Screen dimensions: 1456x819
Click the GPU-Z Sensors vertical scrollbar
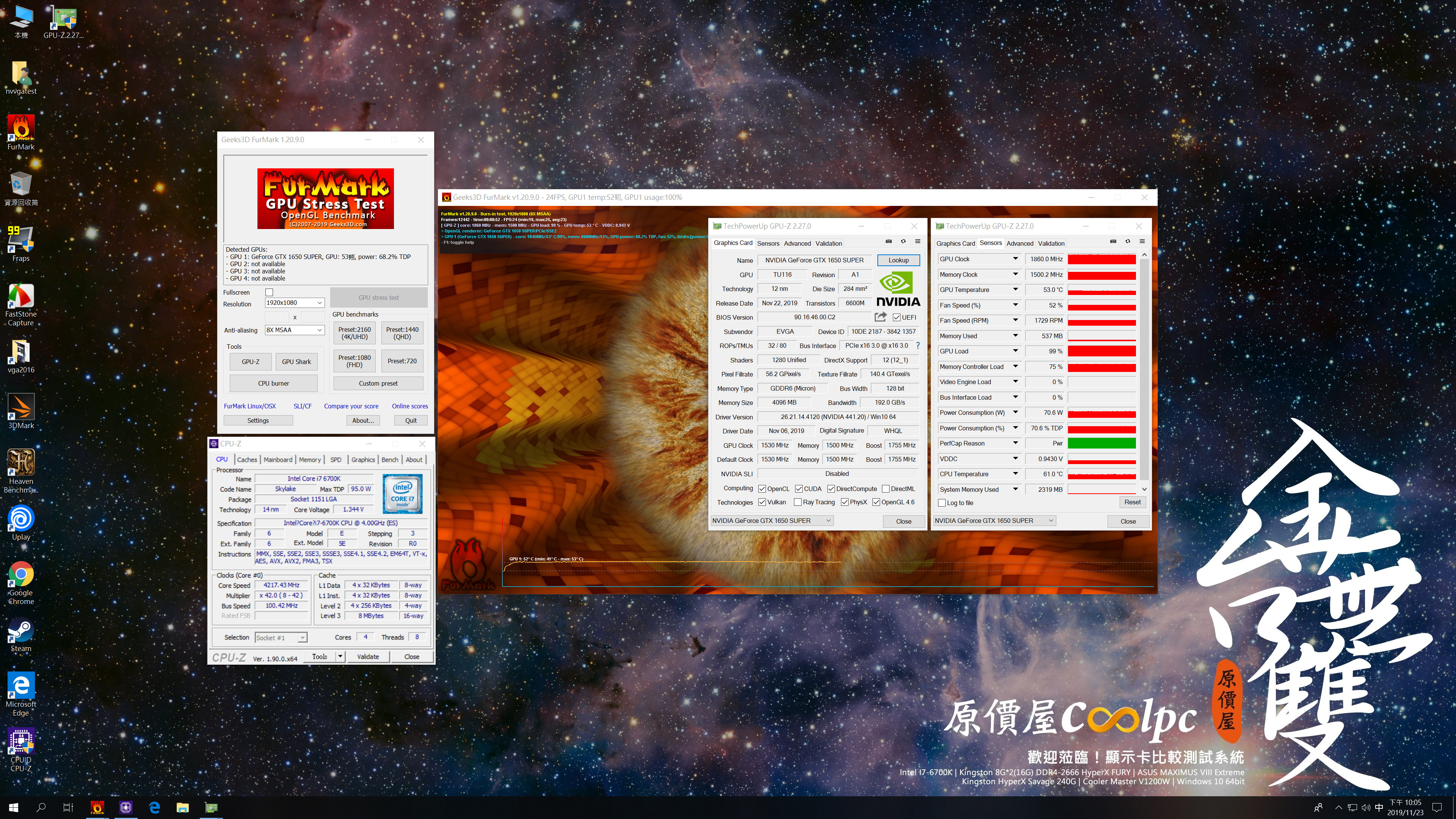(x=1145, y=372)
